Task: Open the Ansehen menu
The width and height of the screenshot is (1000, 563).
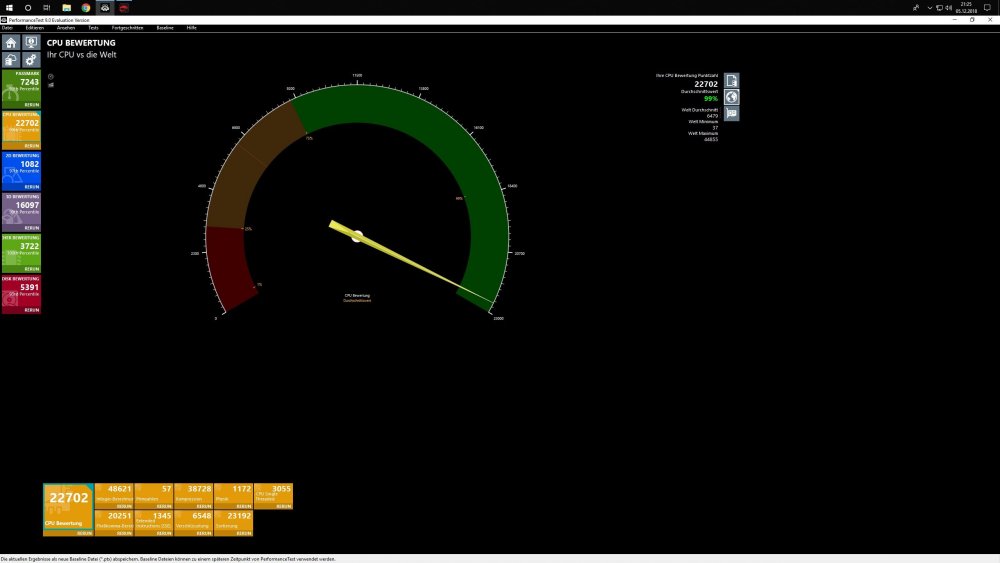Action: [66, 28]
